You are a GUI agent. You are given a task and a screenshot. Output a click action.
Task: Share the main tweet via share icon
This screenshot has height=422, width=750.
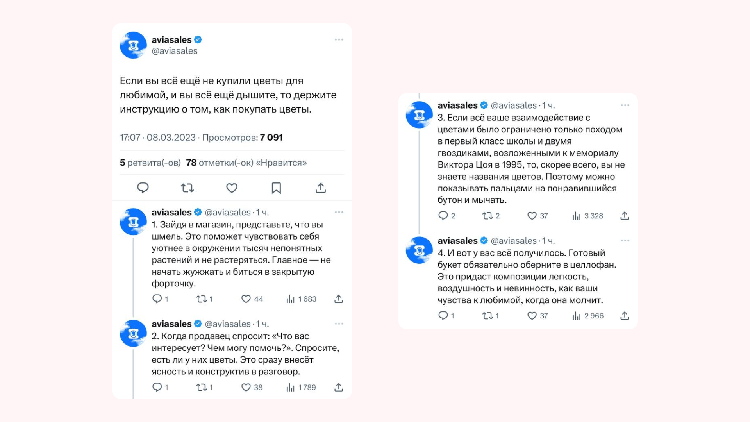[x=320, y=187]
